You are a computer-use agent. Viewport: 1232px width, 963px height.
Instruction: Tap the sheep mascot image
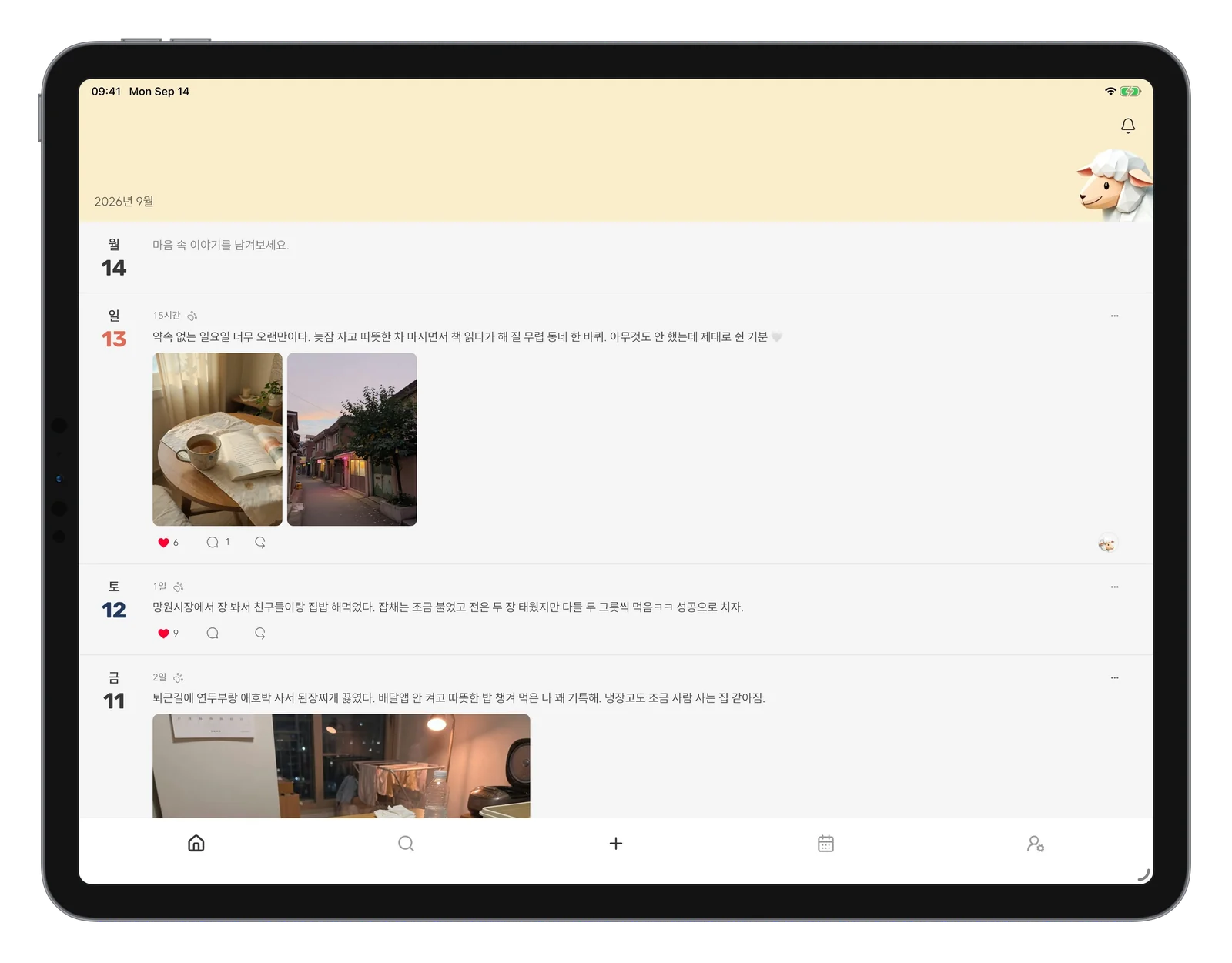[1114, 185]
